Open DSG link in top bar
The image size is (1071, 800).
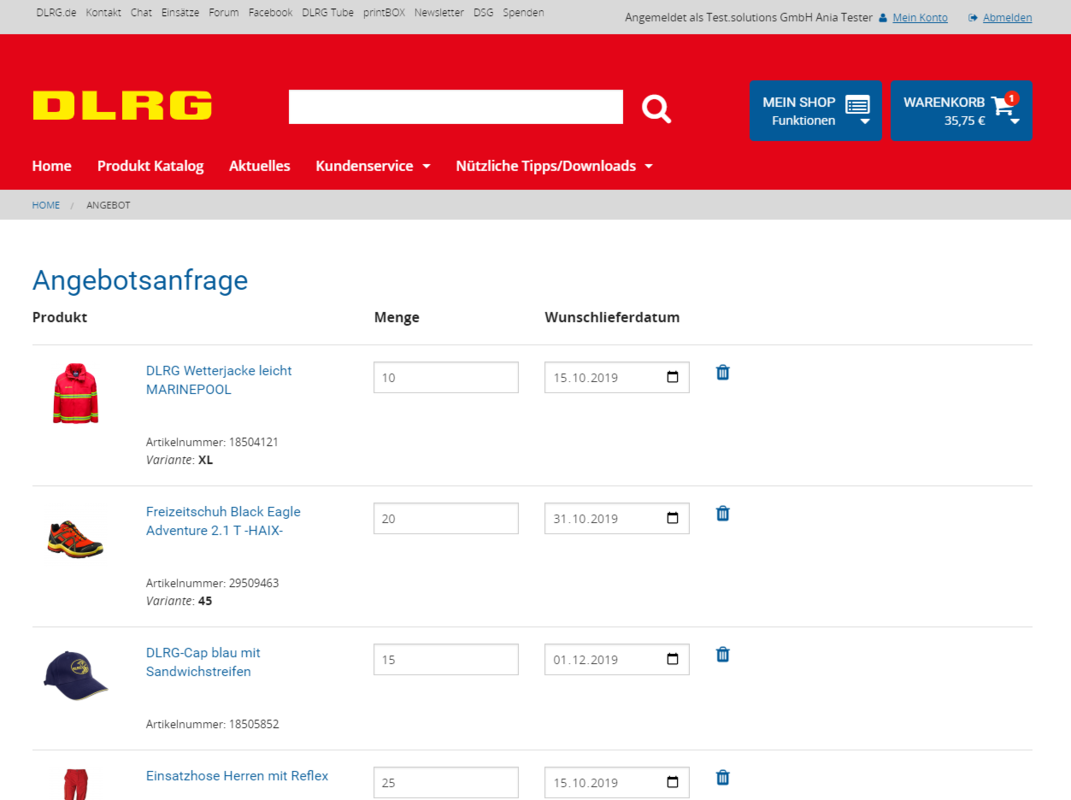coord(484,12)
